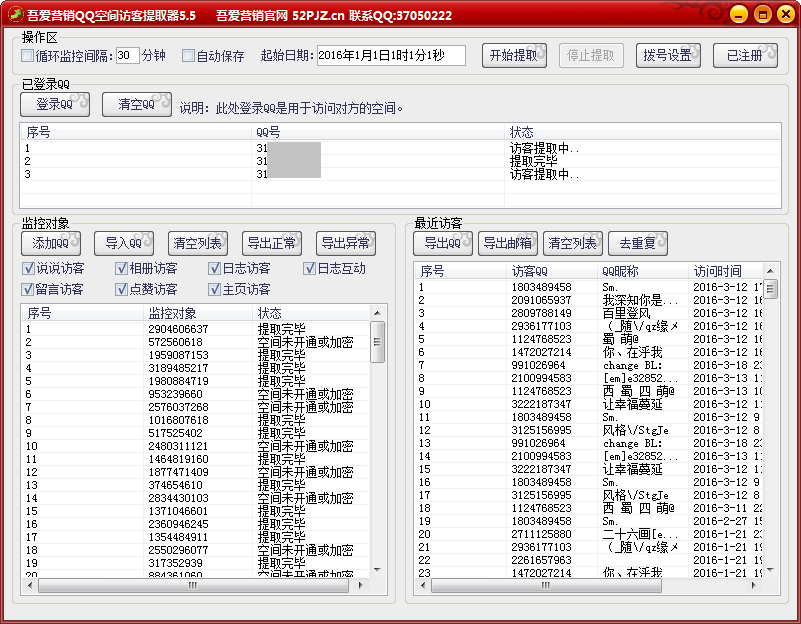Screen dimensions: 801x624
Task: Export abnormal results via 导出异常
Action: click(x=345, y=243)
